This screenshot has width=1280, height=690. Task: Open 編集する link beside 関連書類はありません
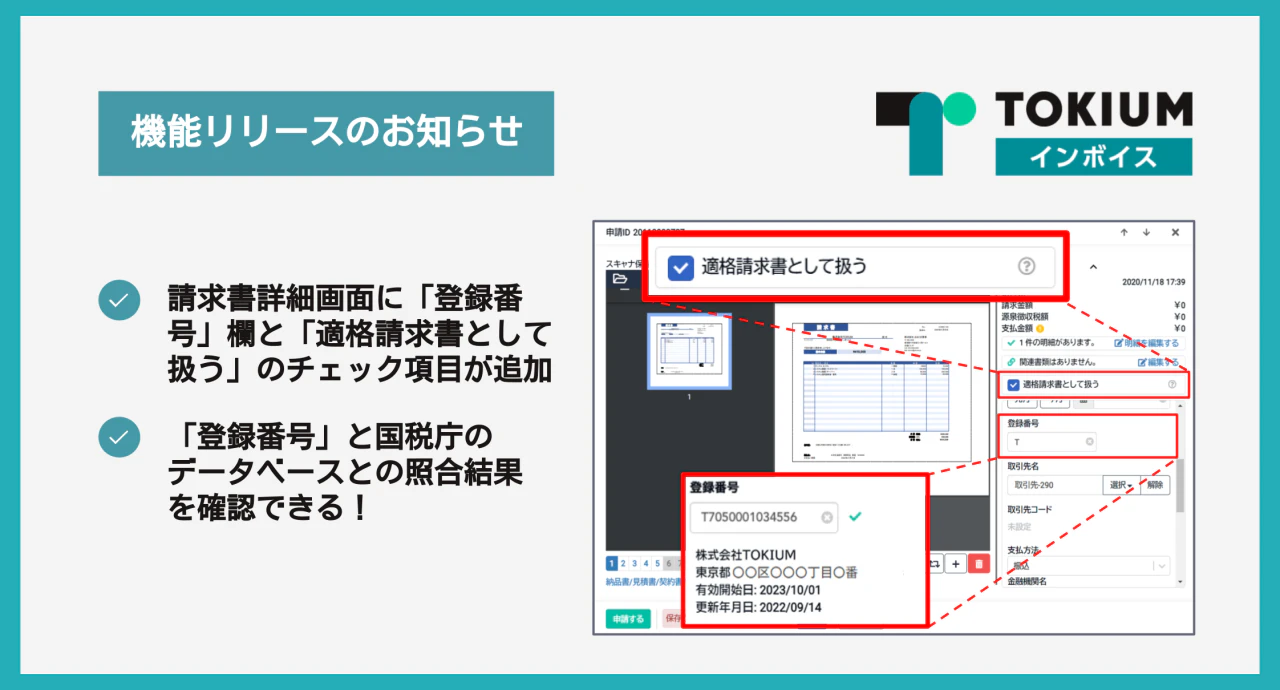pos(1158,362)
